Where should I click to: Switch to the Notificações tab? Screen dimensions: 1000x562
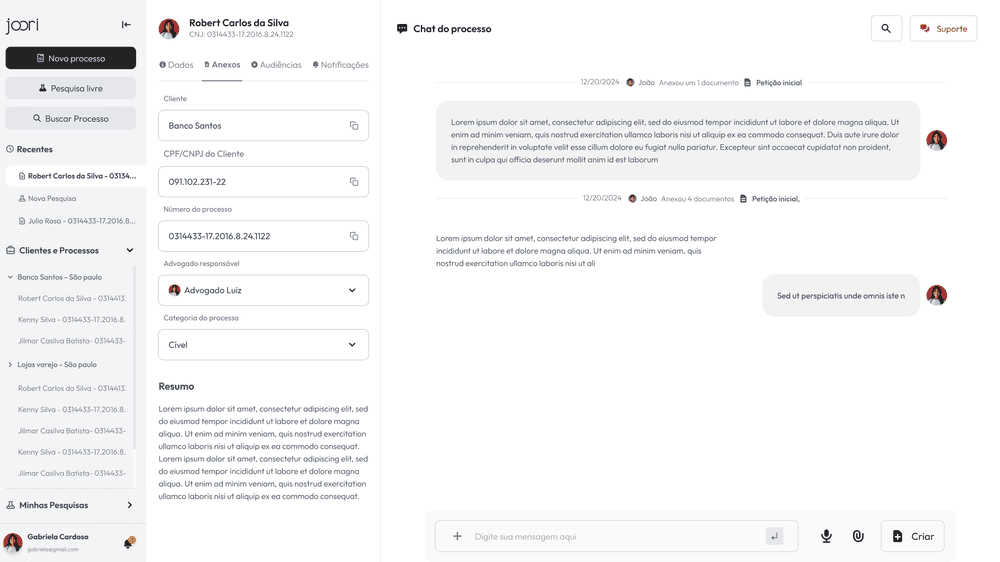coord(341,65)
